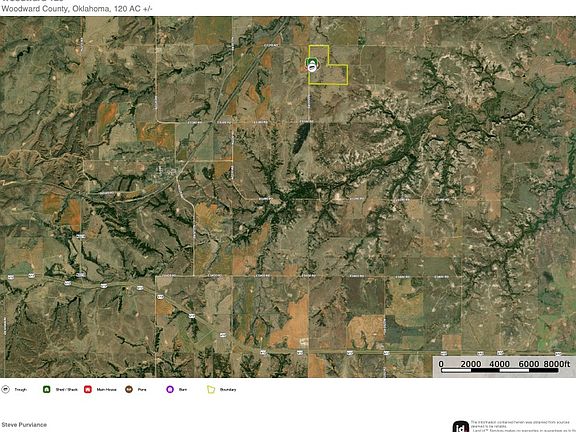The width and height of the screenshot is (576, 432).
Task: Click the 'Main House' legend label
Action: coord(107,389)
